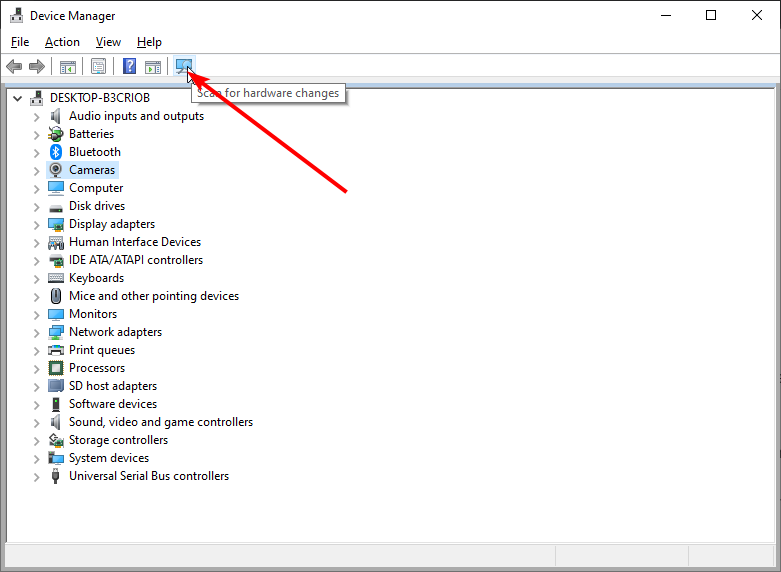Expand the Audio inputs and outputs node
The height and width of the screenshot is (572, 781).
pyautogui.click(x=37, y=116)
